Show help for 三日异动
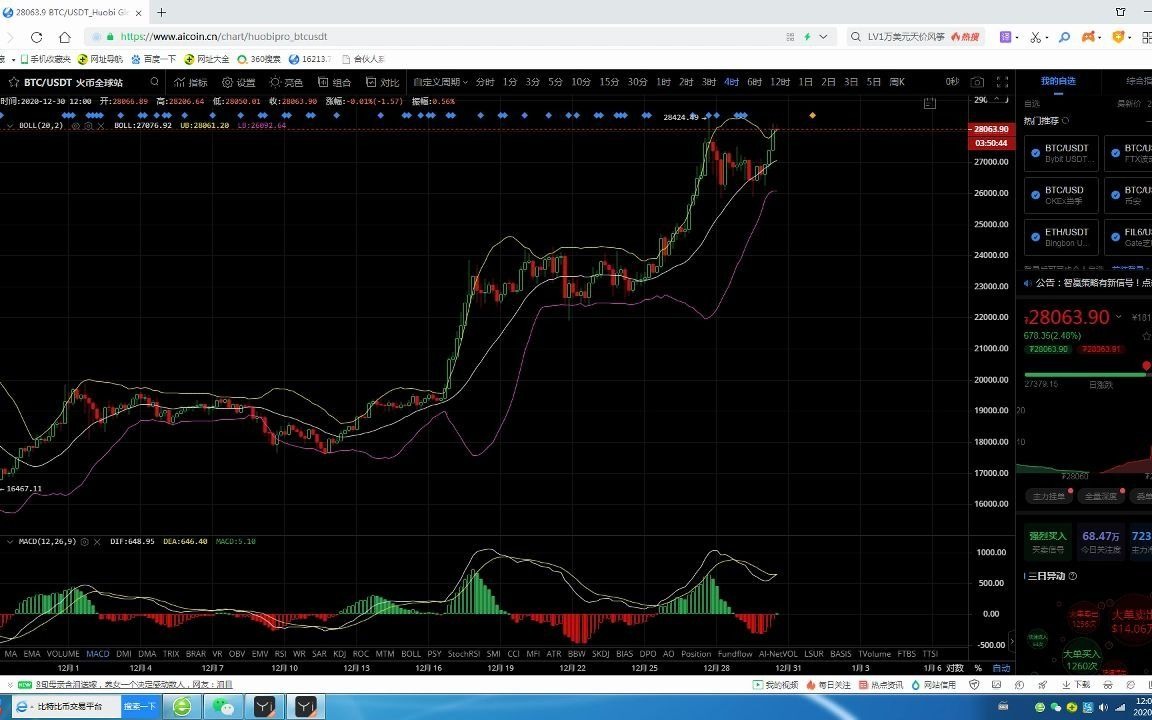 (x=1073, y=577)
